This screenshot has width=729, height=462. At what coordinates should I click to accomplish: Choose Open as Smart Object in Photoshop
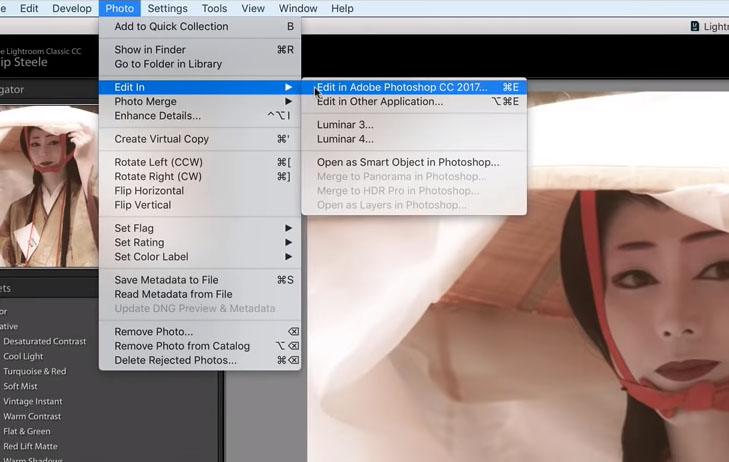[414, 162]
